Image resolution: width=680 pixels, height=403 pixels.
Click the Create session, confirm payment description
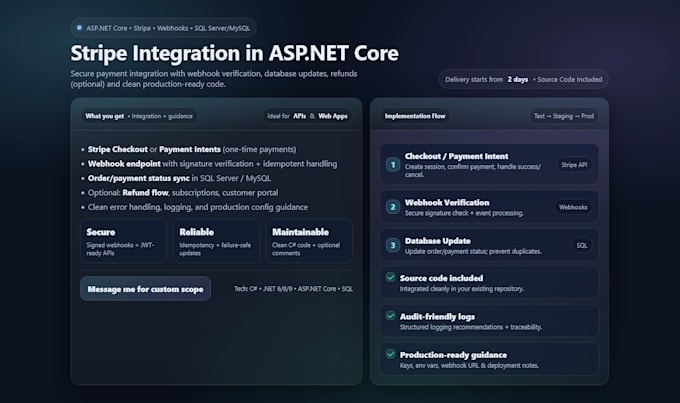pyautogui.click(x=472, y=170)
